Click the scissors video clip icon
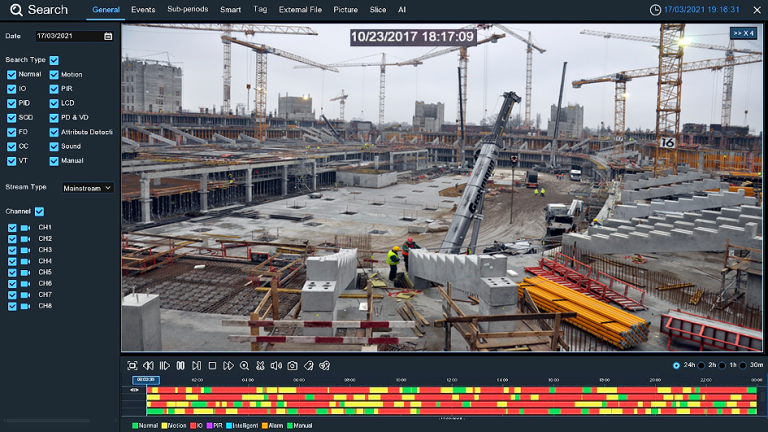The height and width of the screenshot is (432, 768). click(260, 366)
